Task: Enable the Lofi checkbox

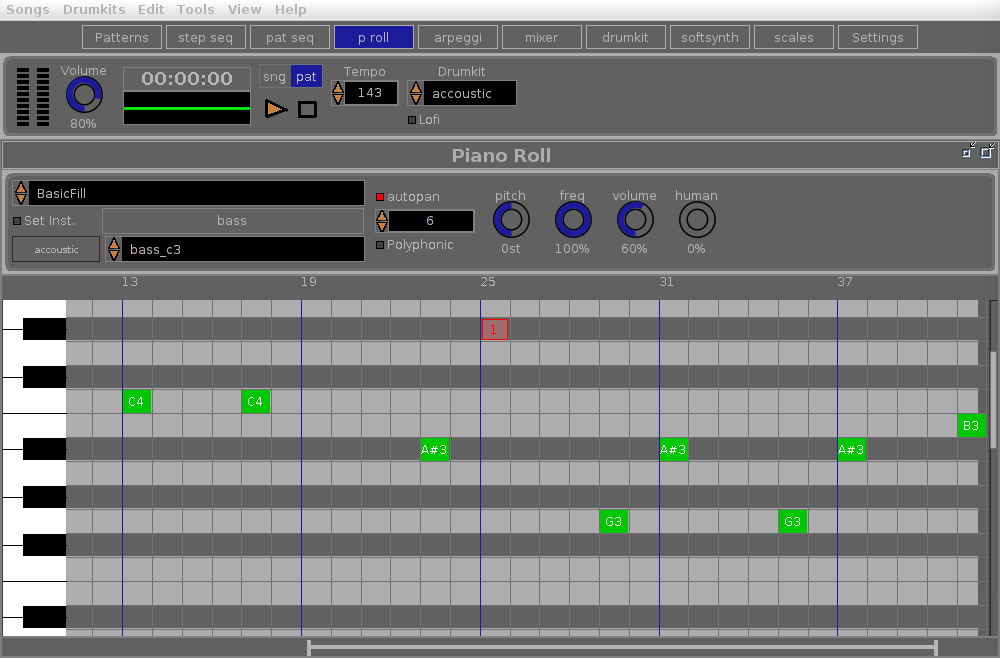Action: click(412, 120)
